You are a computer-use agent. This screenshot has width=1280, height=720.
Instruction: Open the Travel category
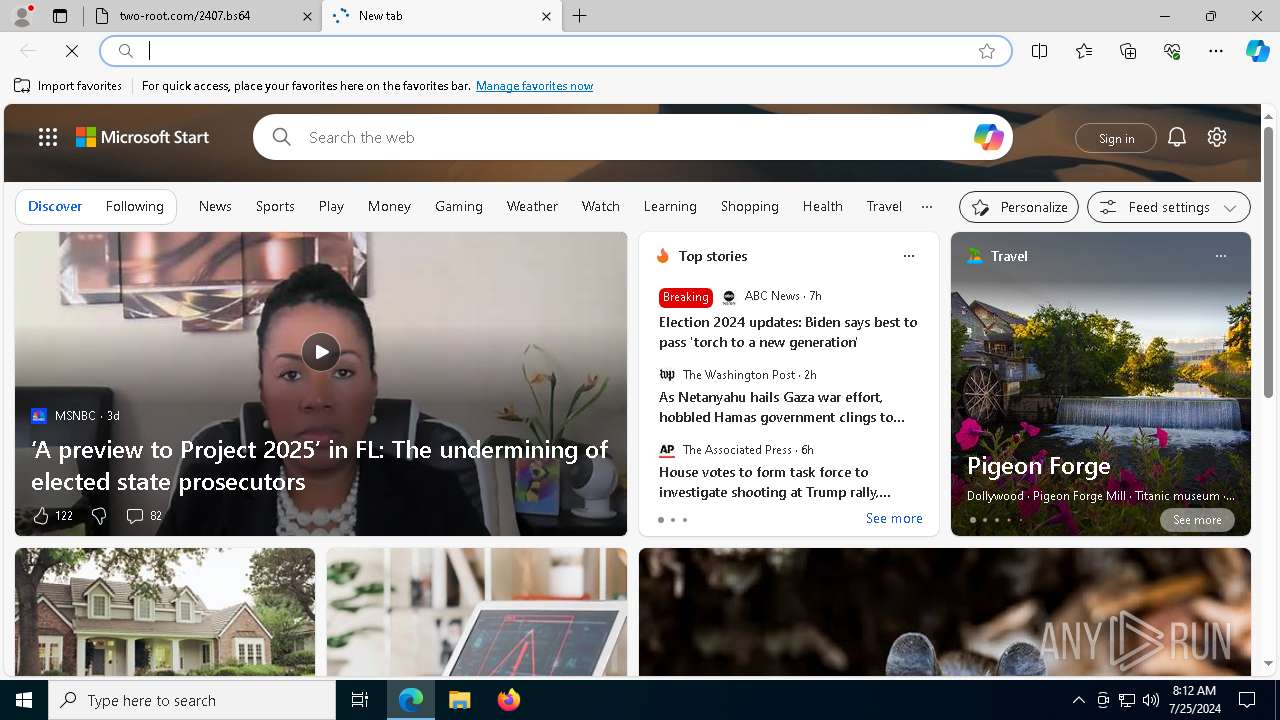[884, 206]
